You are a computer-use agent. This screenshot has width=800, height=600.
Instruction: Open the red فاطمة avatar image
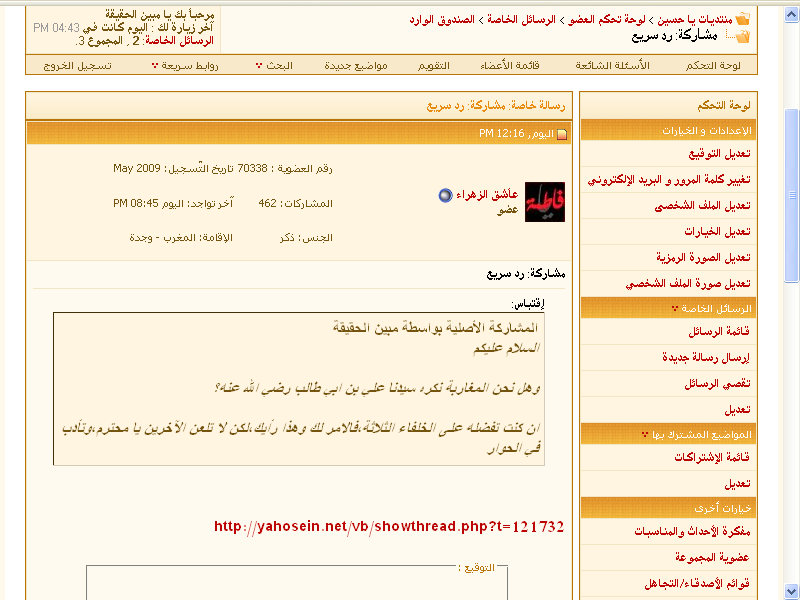(x=545, y=202)
